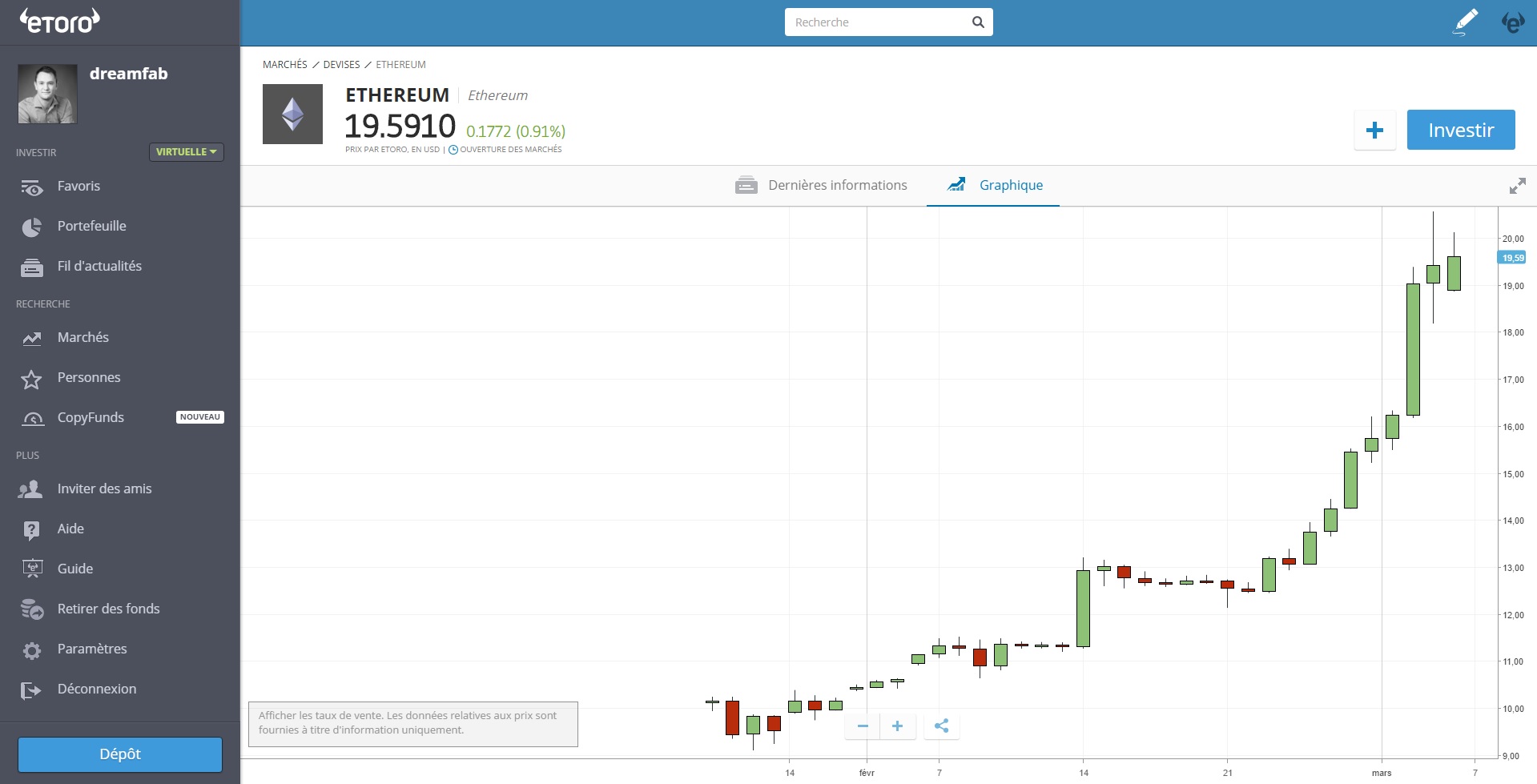This screenshot has height=784, width=1537.
Task: Expand the chart to fullscreen
Action: [x=1517, y=186]
